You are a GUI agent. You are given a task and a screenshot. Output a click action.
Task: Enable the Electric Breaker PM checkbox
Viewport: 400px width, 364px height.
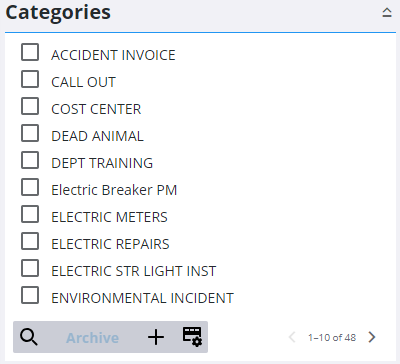click(x=30, y=187)
